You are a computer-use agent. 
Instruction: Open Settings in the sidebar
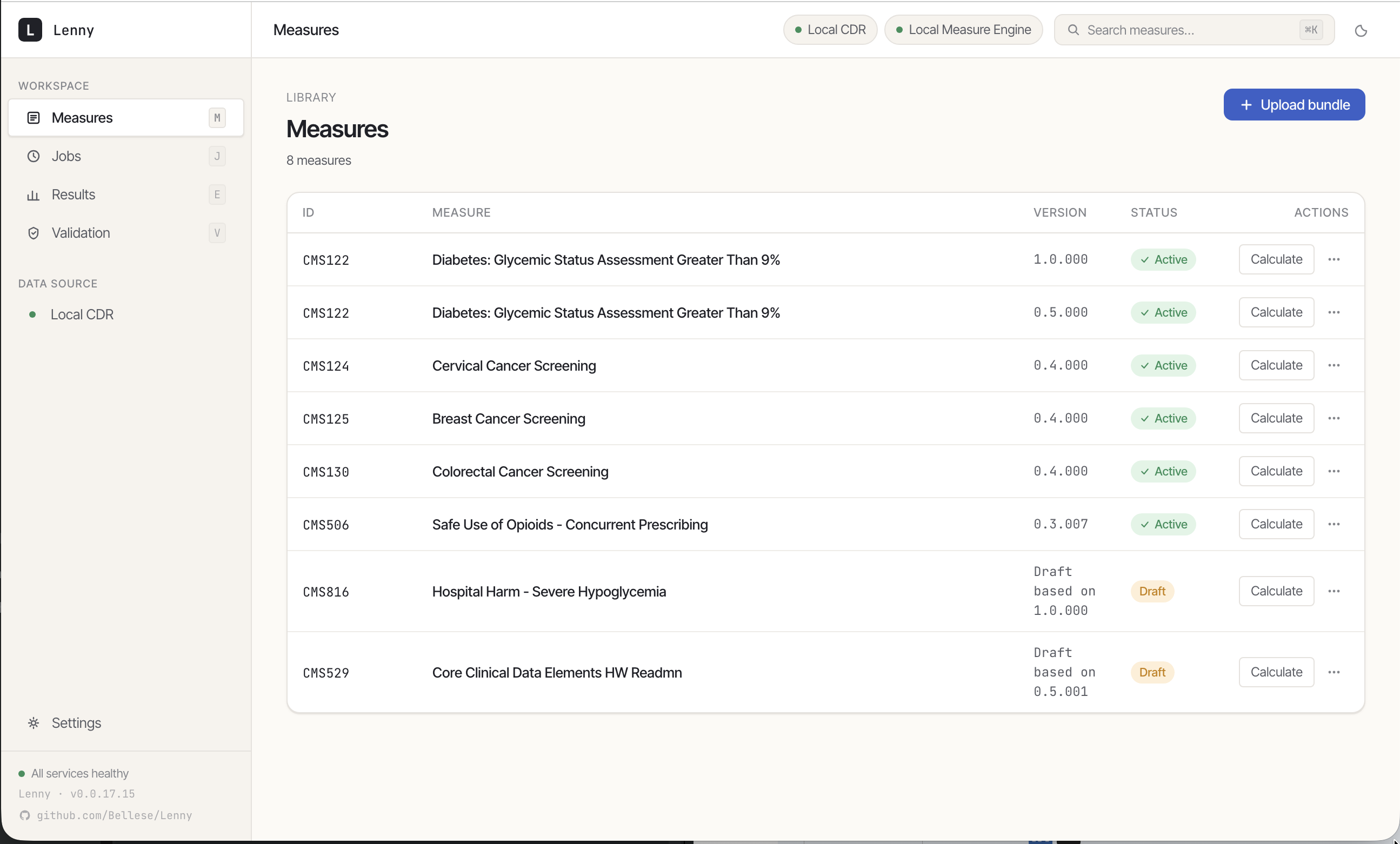(x=126, y=723)
